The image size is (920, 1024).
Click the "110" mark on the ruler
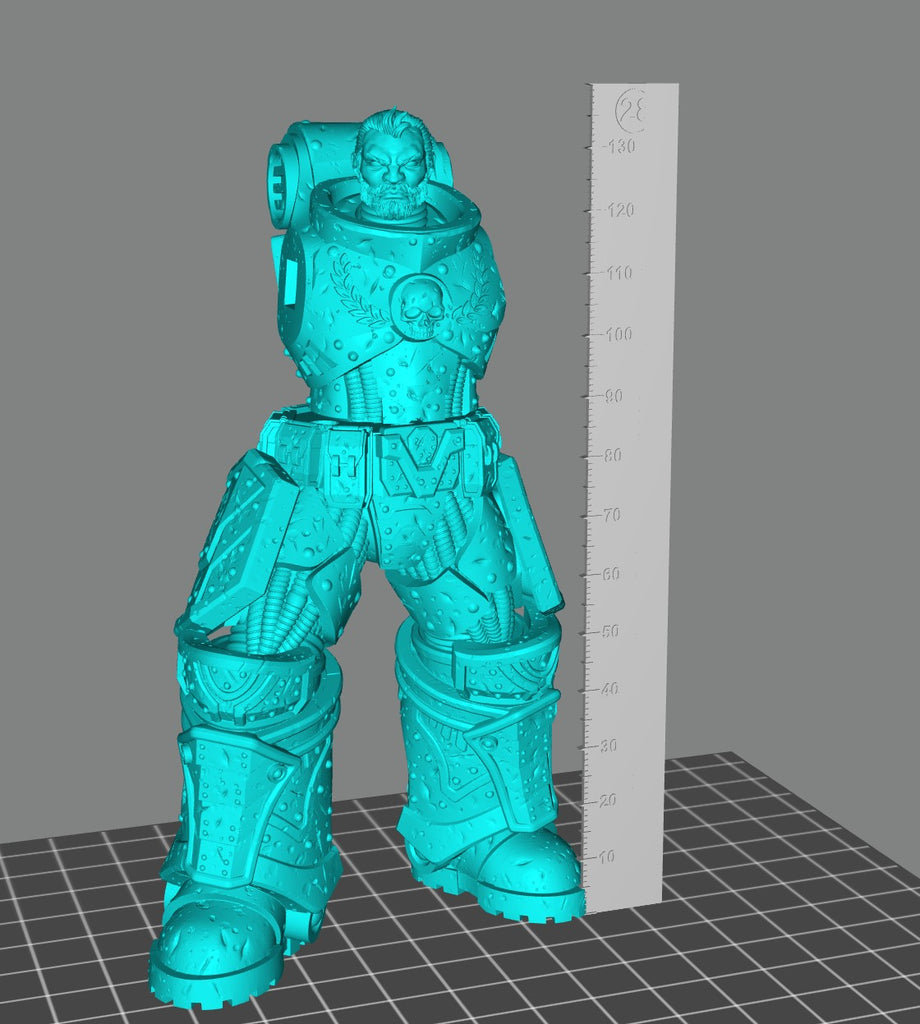tap(618, 272)
